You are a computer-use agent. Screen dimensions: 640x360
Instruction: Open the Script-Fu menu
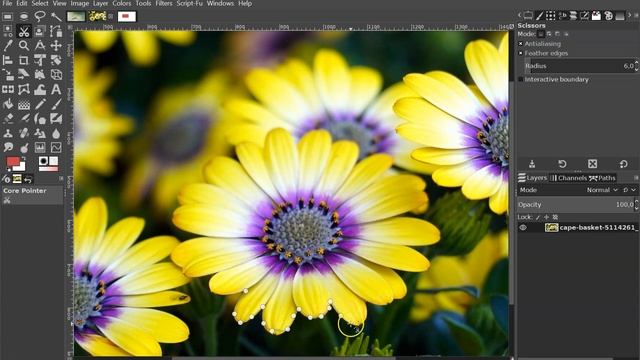(189, 4)
